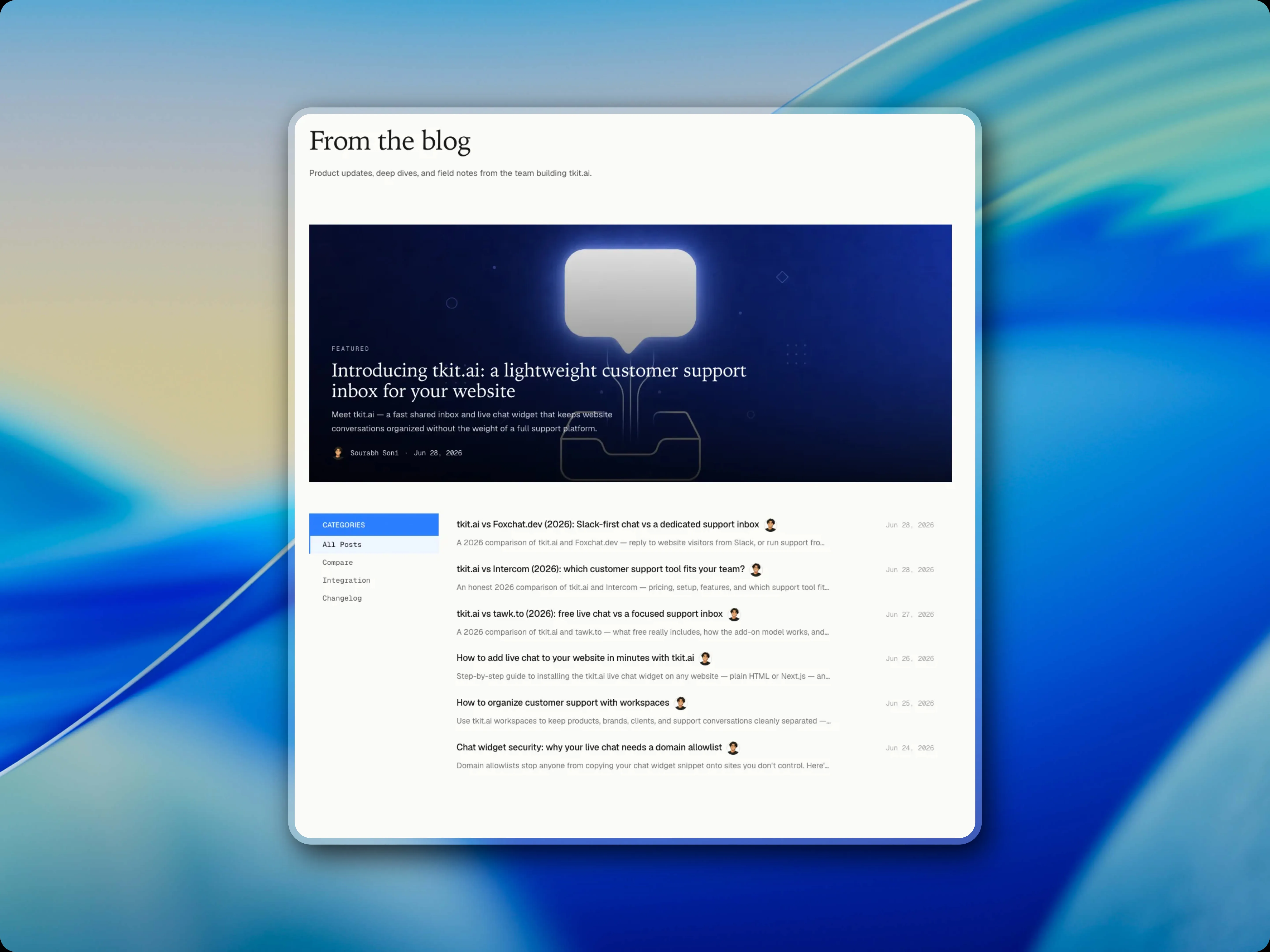Open the tkit.ai vs tawk.to post

590,614
